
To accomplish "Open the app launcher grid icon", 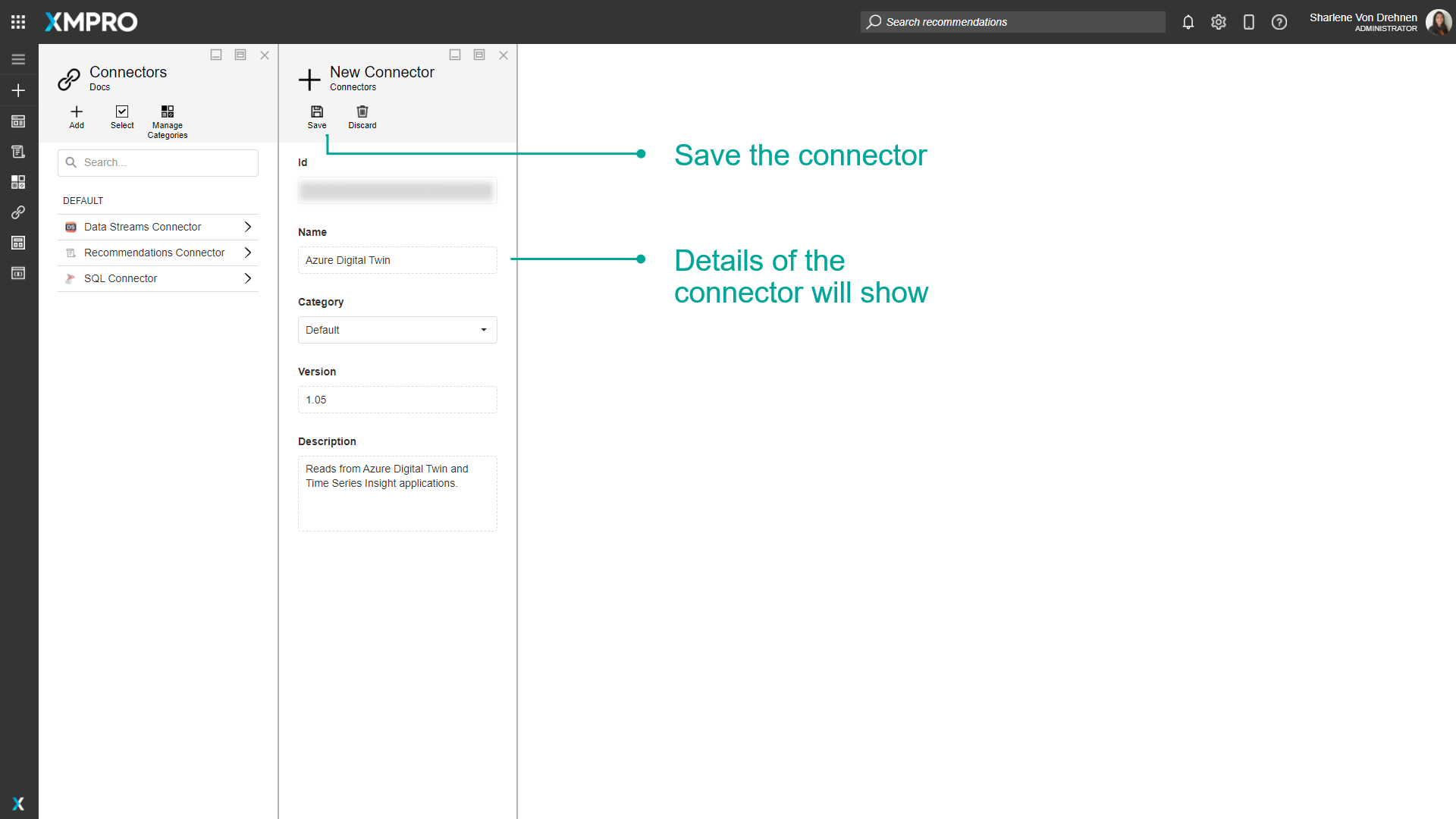I will tap(18, 22).
